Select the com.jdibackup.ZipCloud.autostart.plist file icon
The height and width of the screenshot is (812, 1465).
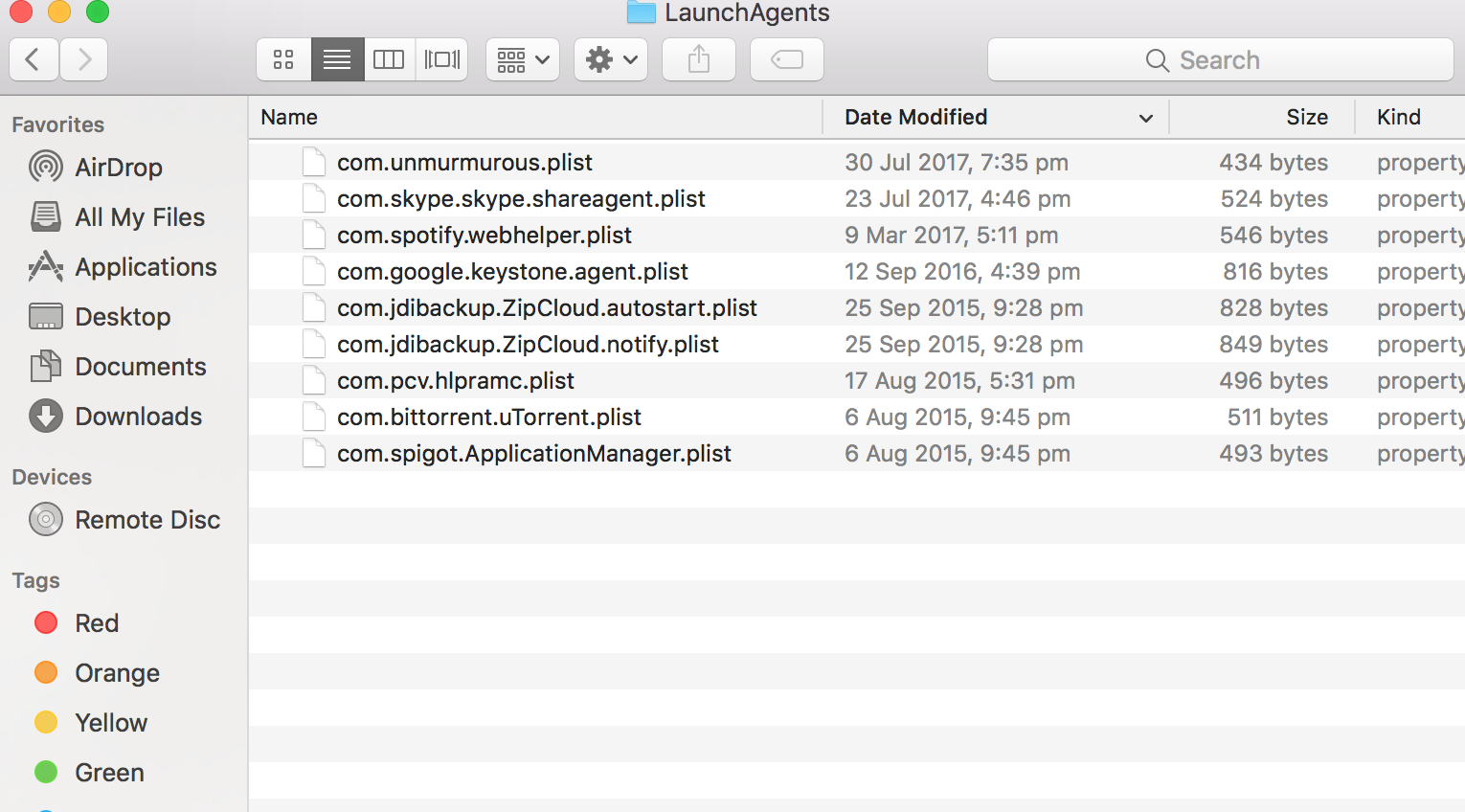click(x=314, y=307)
